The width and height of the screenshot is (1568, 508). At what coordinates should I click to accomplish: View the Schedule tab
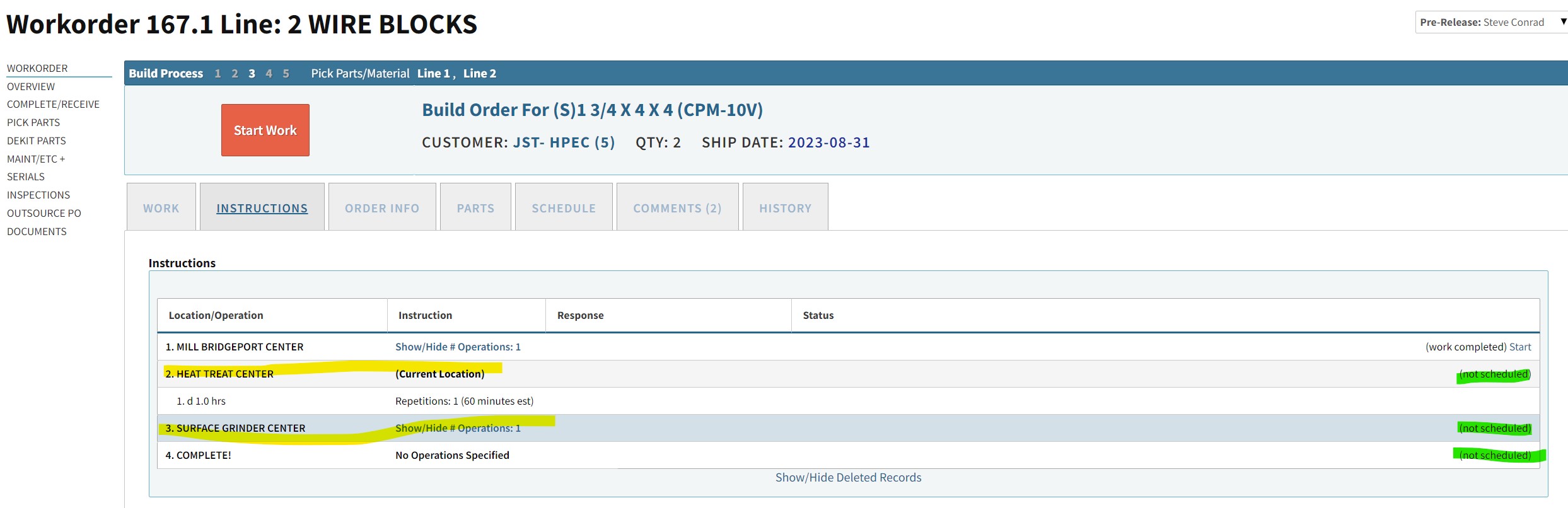point(563,208)
